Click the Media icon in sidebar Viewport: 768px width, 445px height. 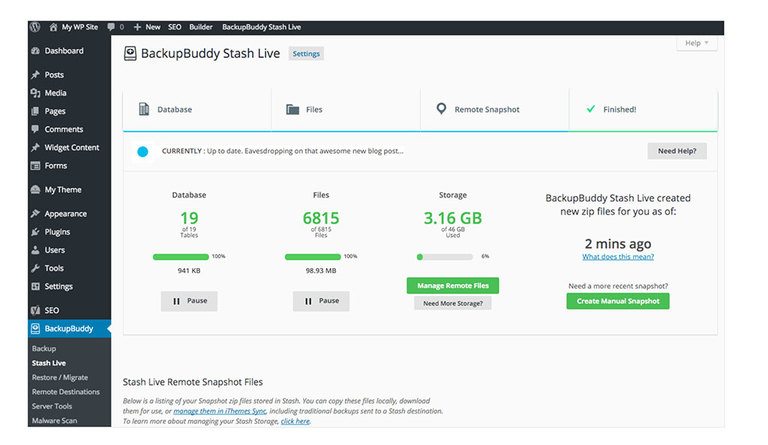pos(35,93)
